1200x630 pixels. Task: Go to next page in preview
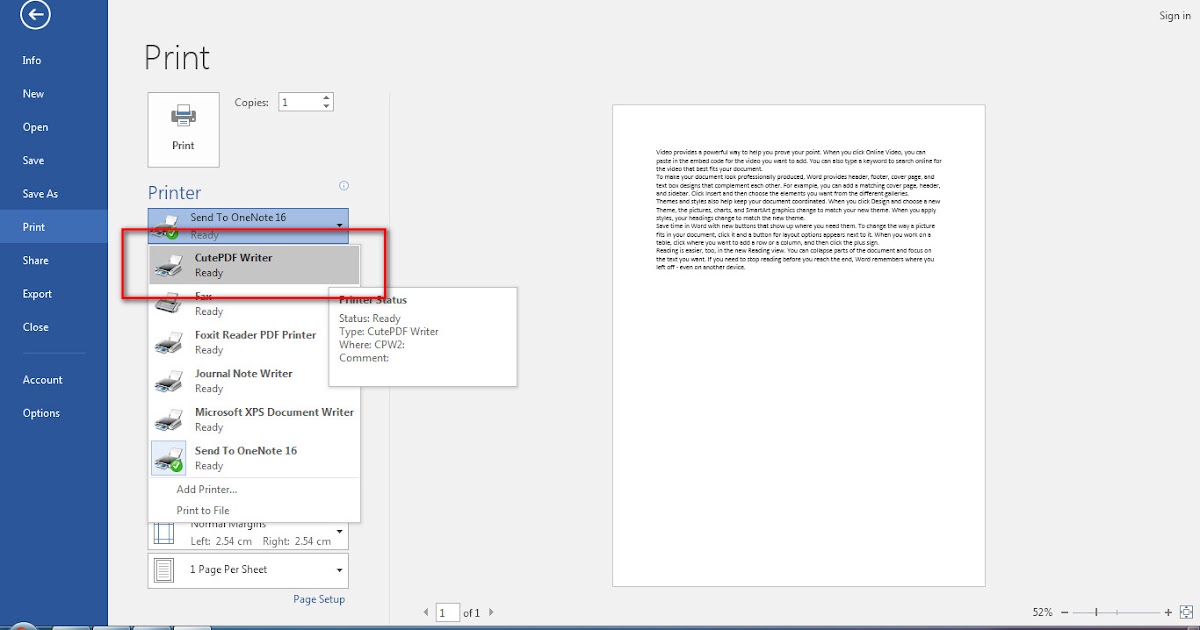pos(491,612)
